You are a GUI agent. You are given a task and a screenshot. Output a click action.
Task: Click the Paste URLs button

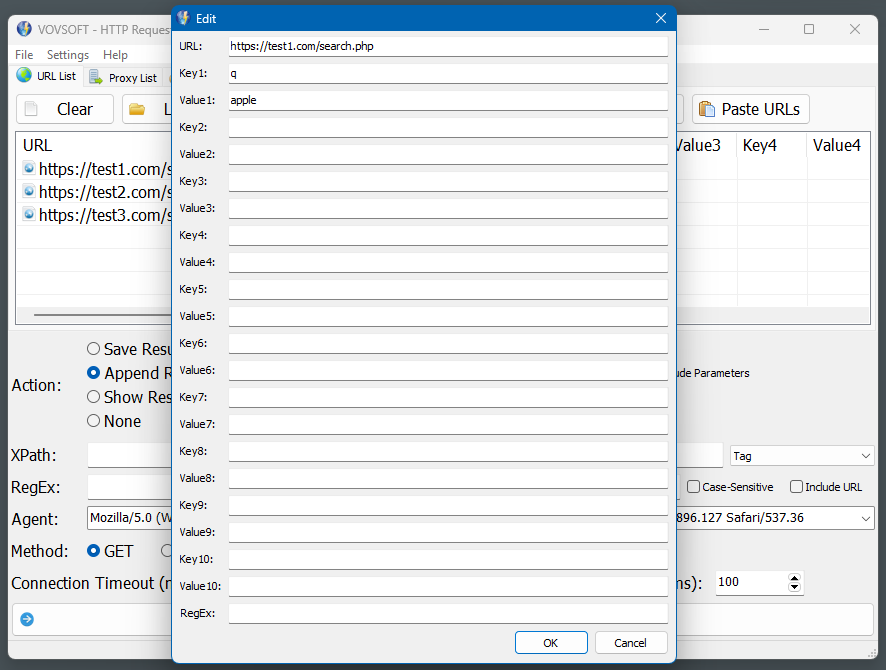click(750, 109)
